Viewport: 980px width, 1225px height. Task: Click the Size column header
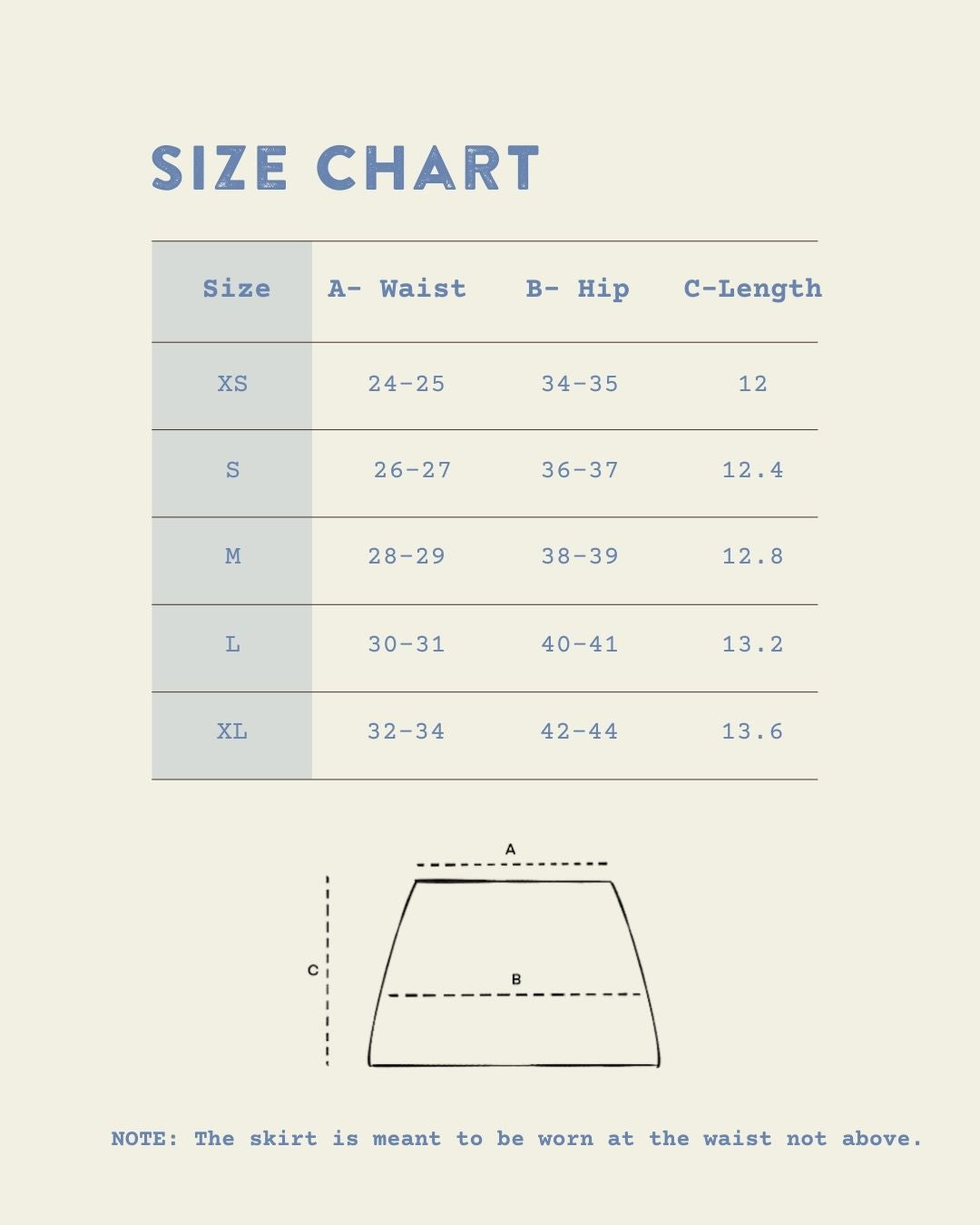pyautogui.click(x=236, y=289)
